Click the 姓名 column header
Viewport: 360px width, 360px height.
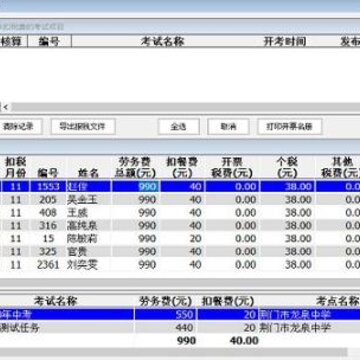(x=88, y=173)
